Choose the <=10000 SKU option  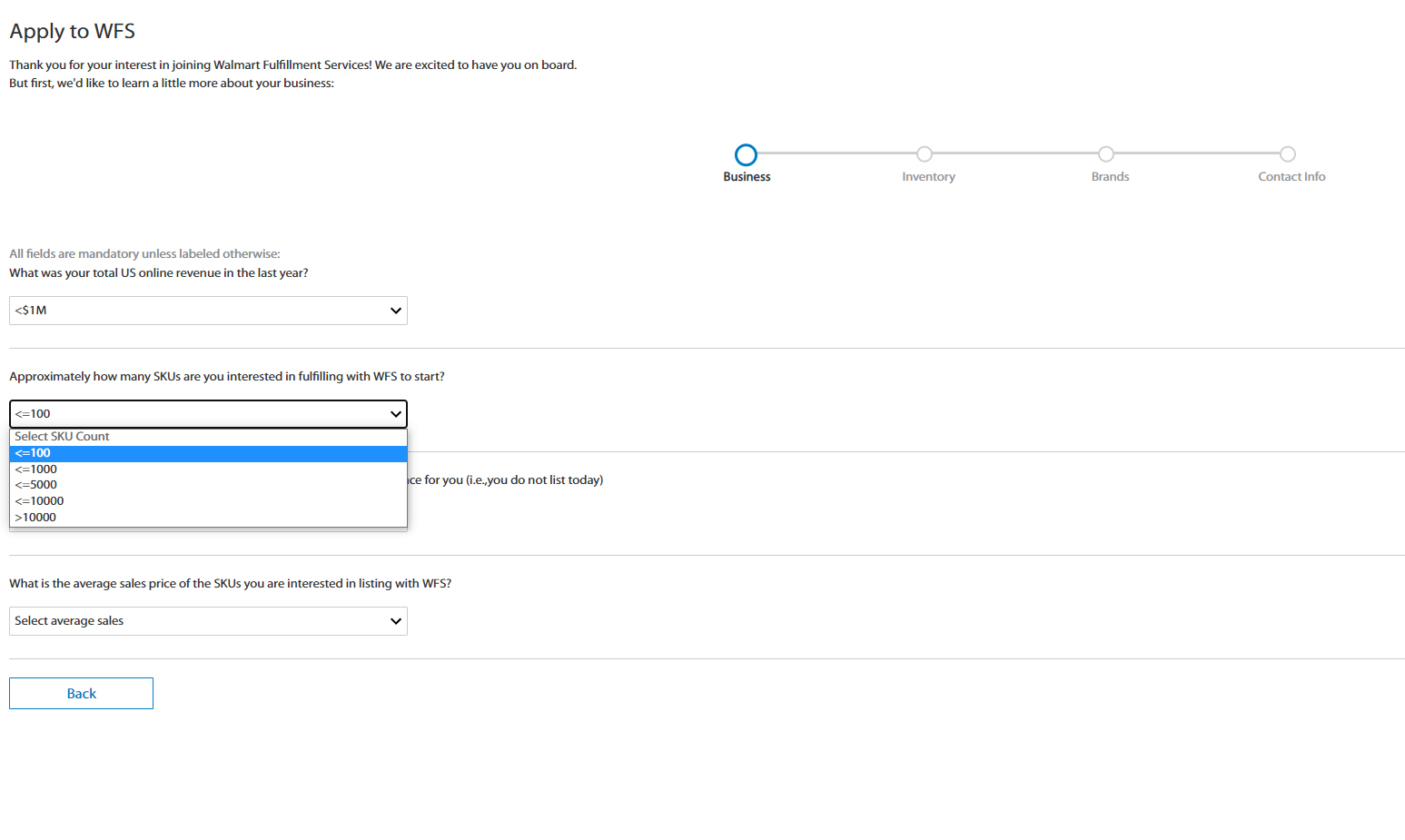pos(208,501)
